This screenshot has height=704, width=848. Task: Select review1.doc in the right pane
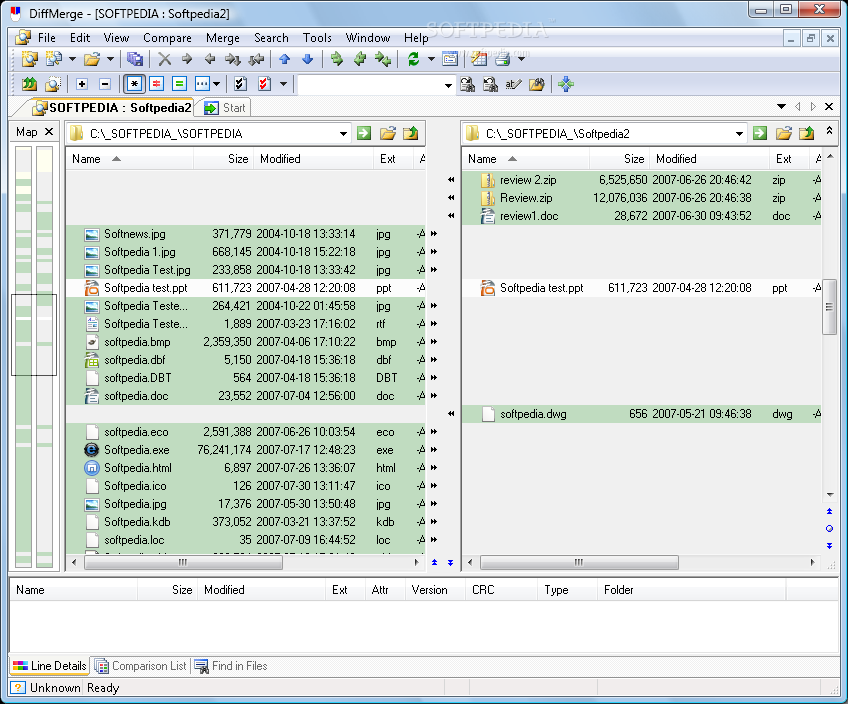point(641,216)
